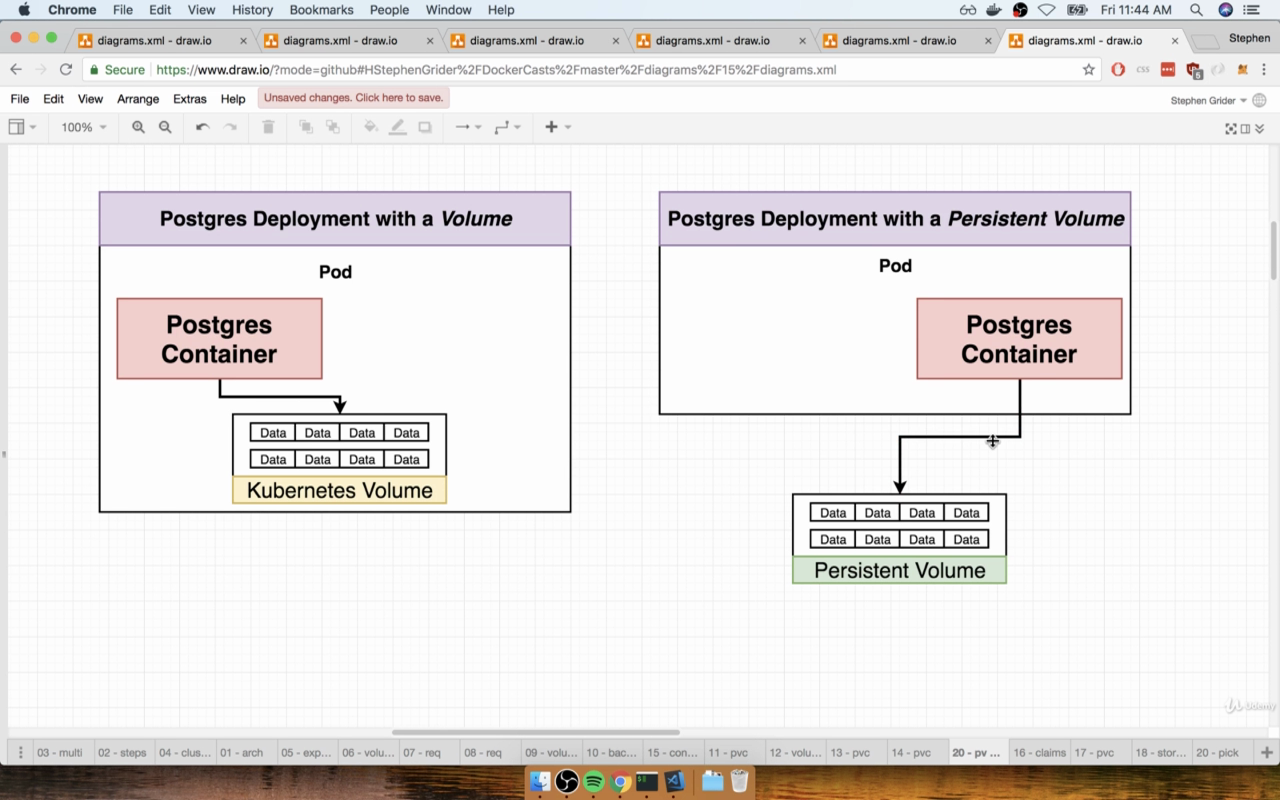Open the Stephen Grider account dropdown
Screen dimensions: 1280x800
click(x=1209, y=100)
